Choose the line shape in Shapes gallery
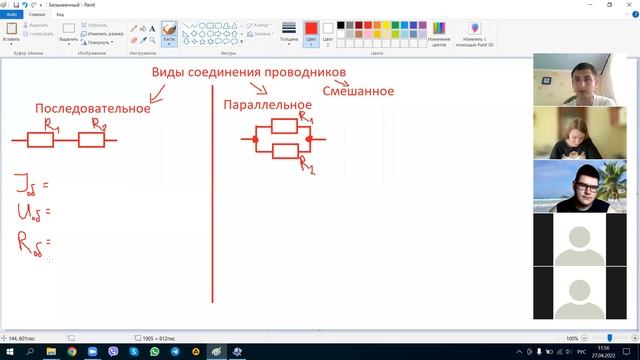 pyautogui.click(x=186, y=26)
